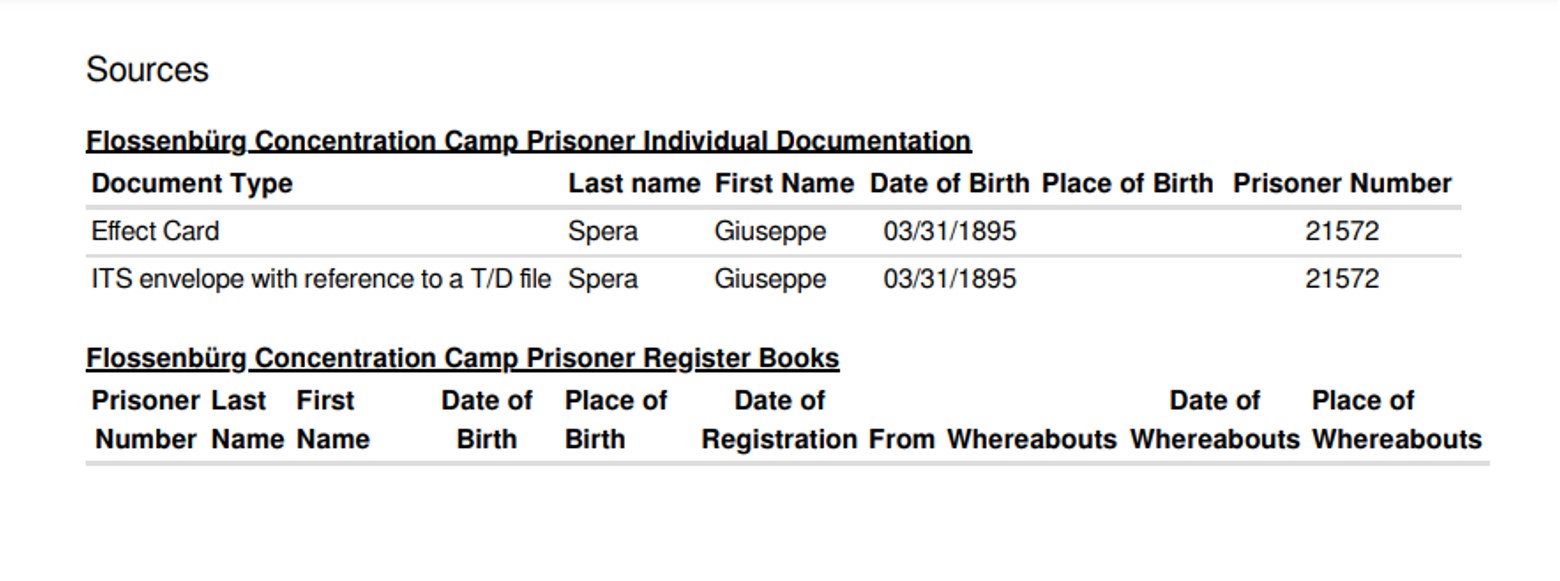Viewport: 1560px width, 581px height.
Task: Click the Sources heading
Action: [x=147, y=70]
